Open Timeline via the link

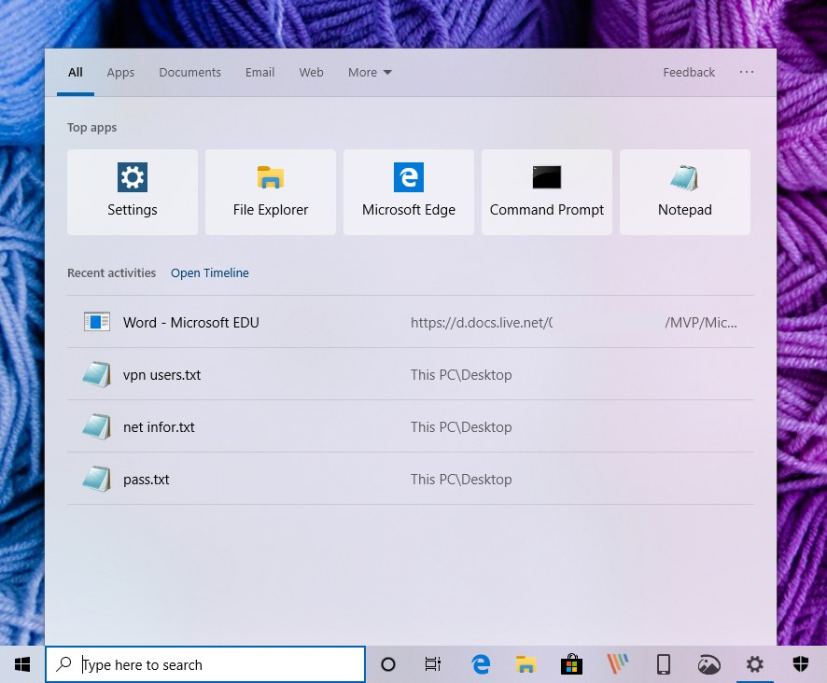(x=209, y=272)
